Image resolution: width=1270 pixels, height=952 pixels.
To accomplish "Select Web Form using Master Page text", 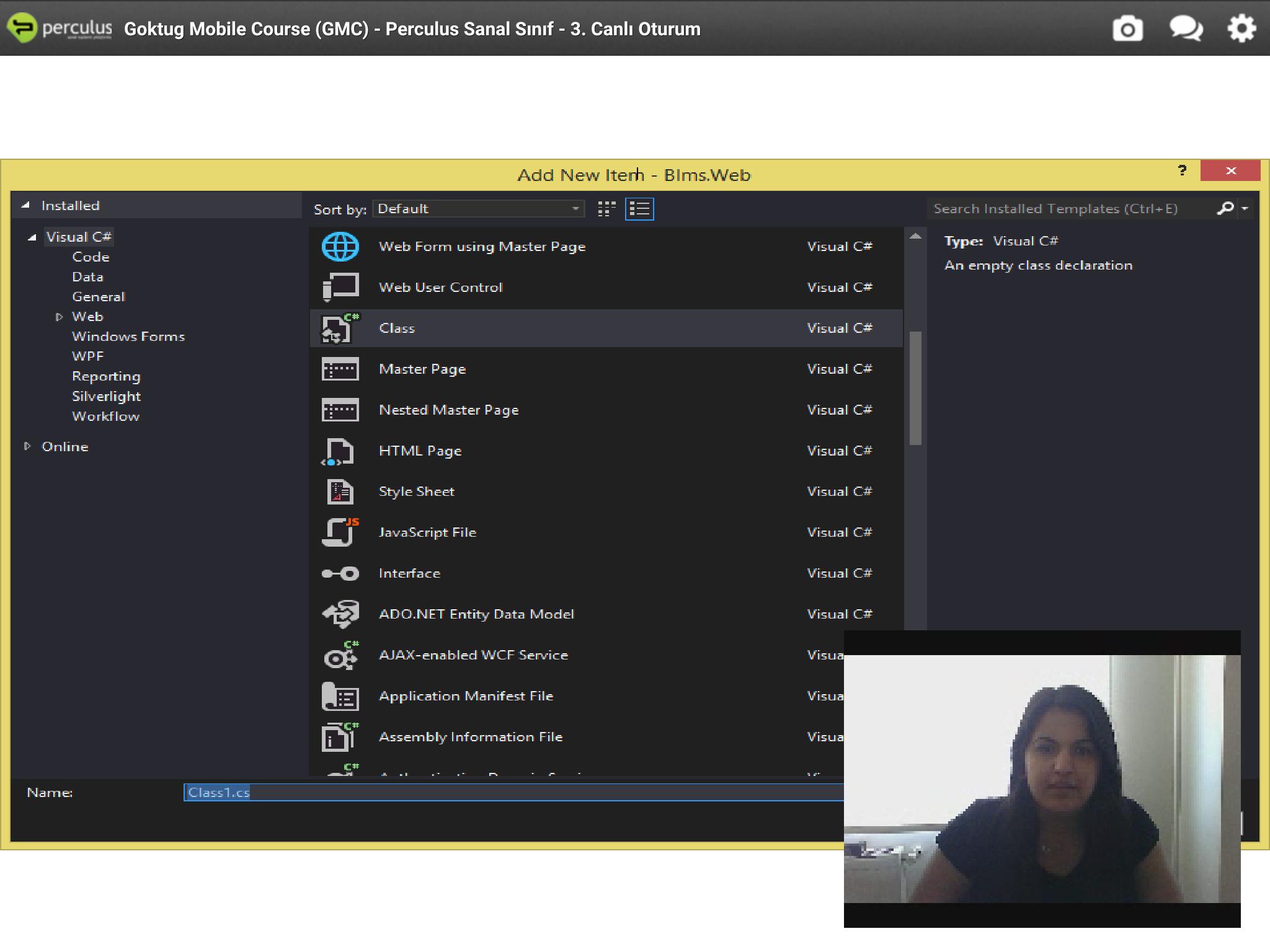I will click(482, 247).
